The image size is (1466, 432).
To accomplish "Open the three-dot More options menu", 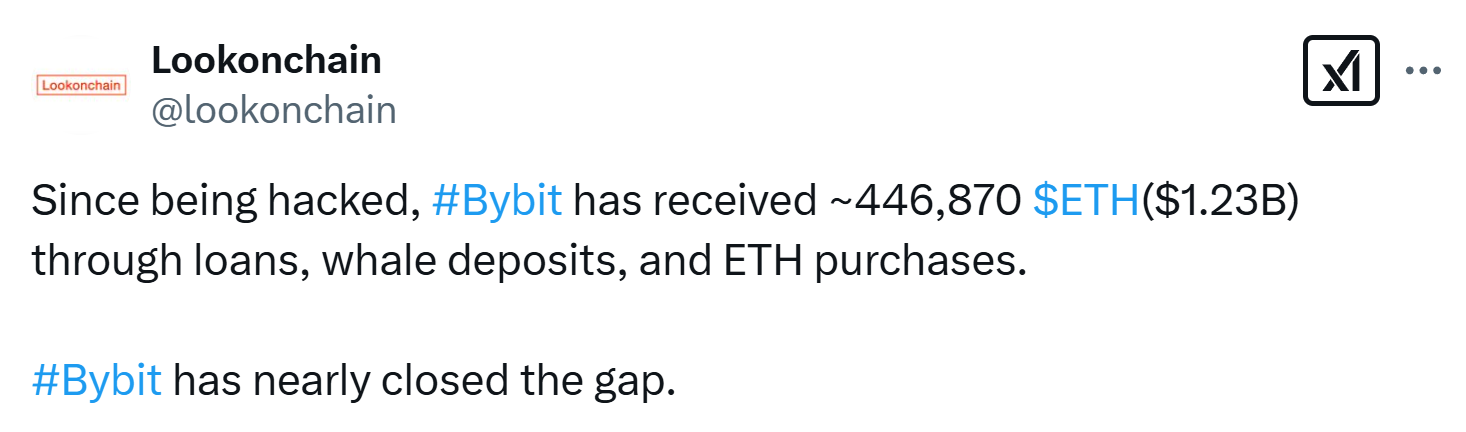I will [1423, 70].
